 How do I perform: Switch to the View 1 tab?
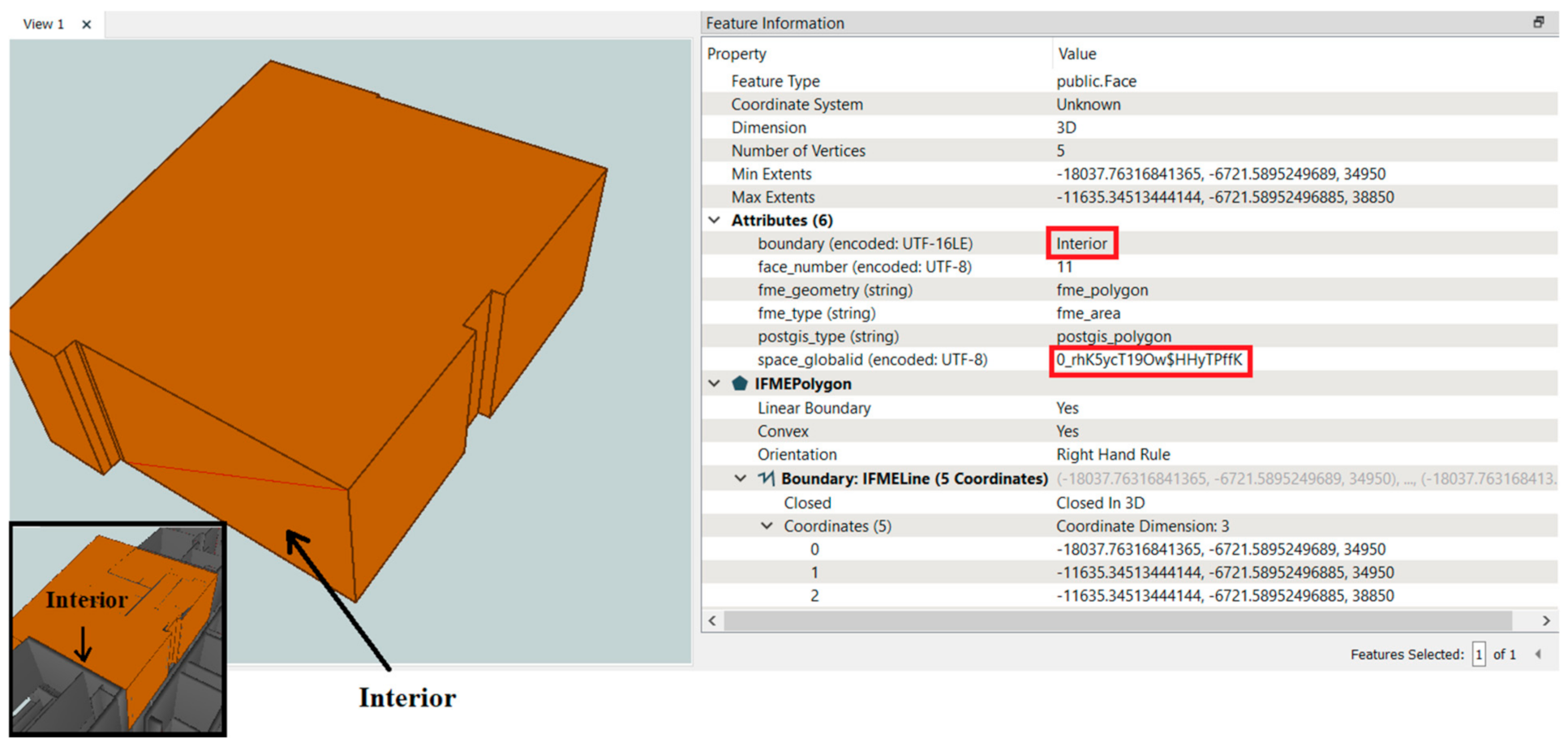[x=43, y=24]
